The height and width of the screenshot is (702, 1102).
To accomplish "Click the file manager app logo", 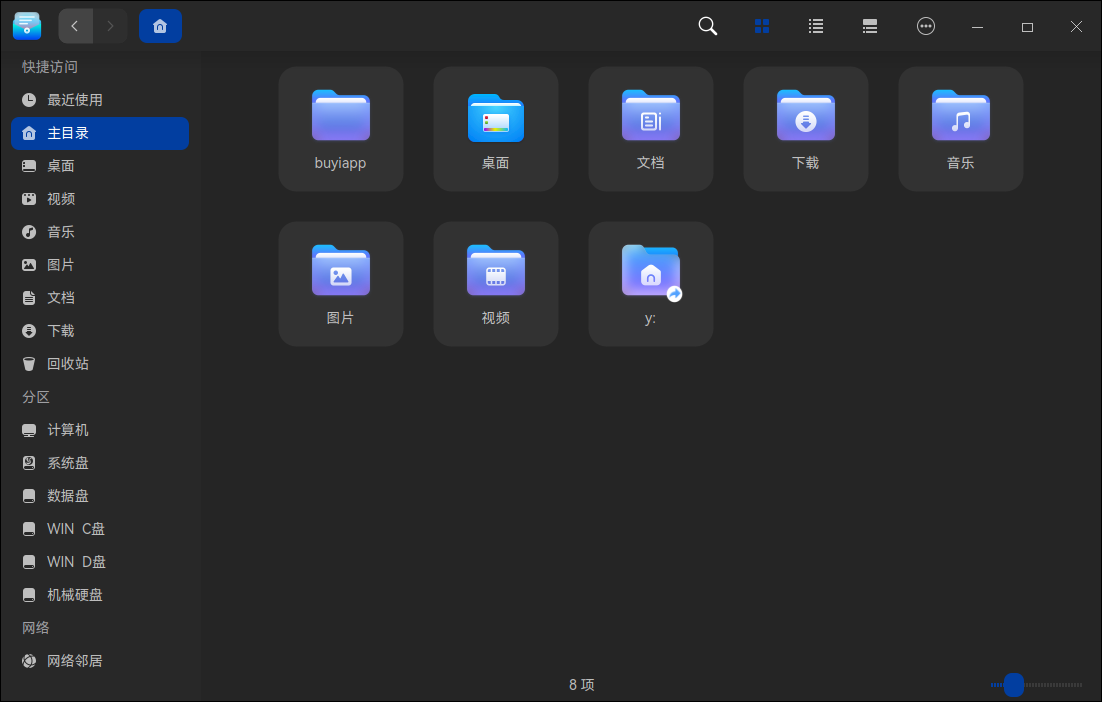I will point(27,27).
